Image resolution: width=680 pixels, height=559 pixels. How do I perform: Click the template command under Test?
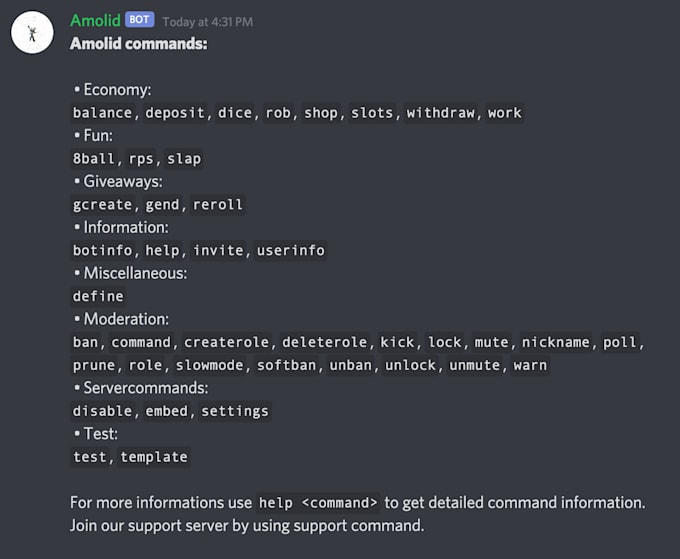(x=154, y=457)
